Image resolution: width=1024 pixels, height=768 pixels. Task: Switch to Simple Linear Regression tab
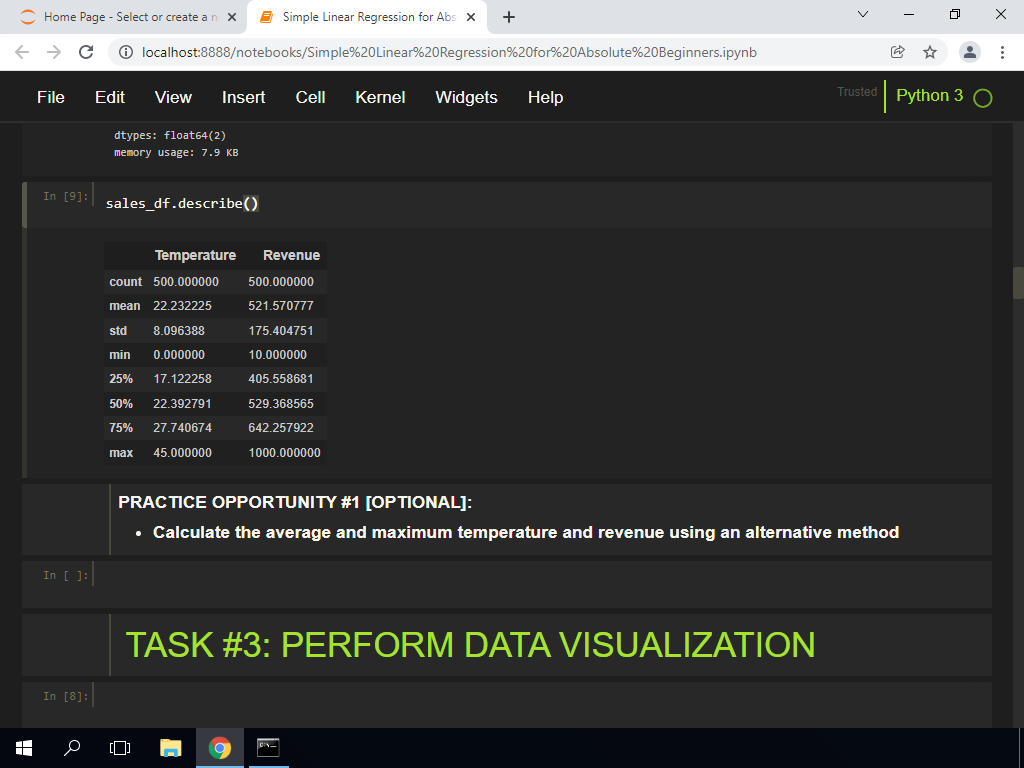coord(367,17)
